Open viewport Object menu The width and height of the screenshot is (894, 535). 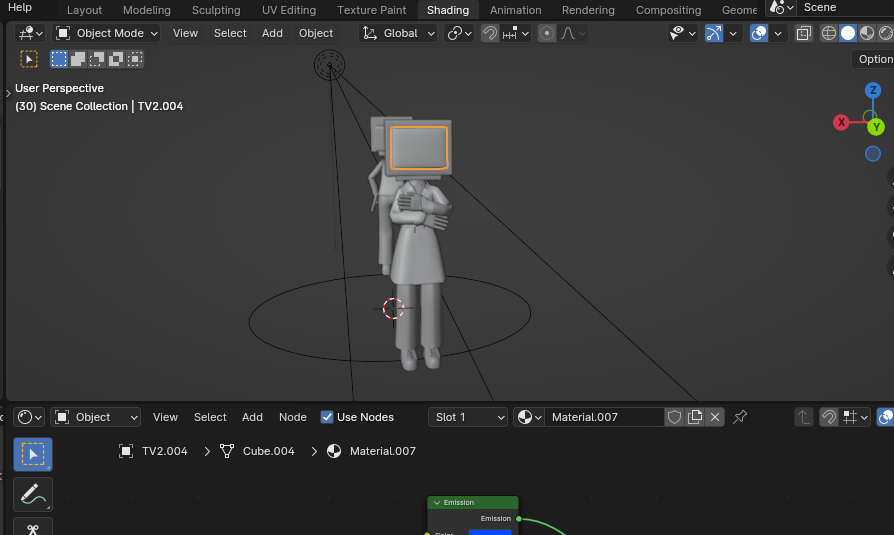click(x=316, y=33)
